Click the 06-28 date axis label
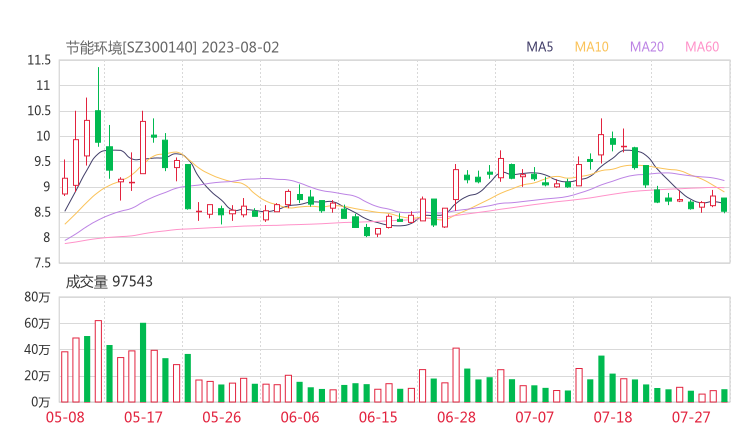 click(456, 417)
